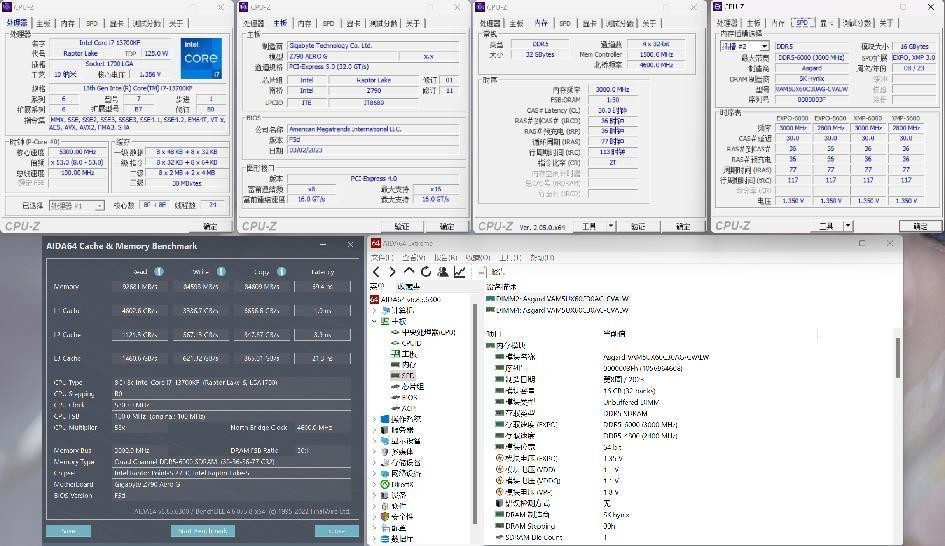This screenshot has height=546, width=945.
Task: Select the DIMM2 Asgard device row
Action: 560,298
